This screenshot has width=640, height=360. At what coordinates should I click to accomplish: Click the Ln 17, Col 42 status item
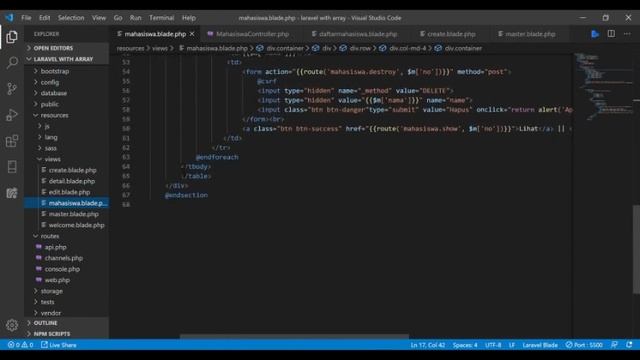[x=428, y=345]
